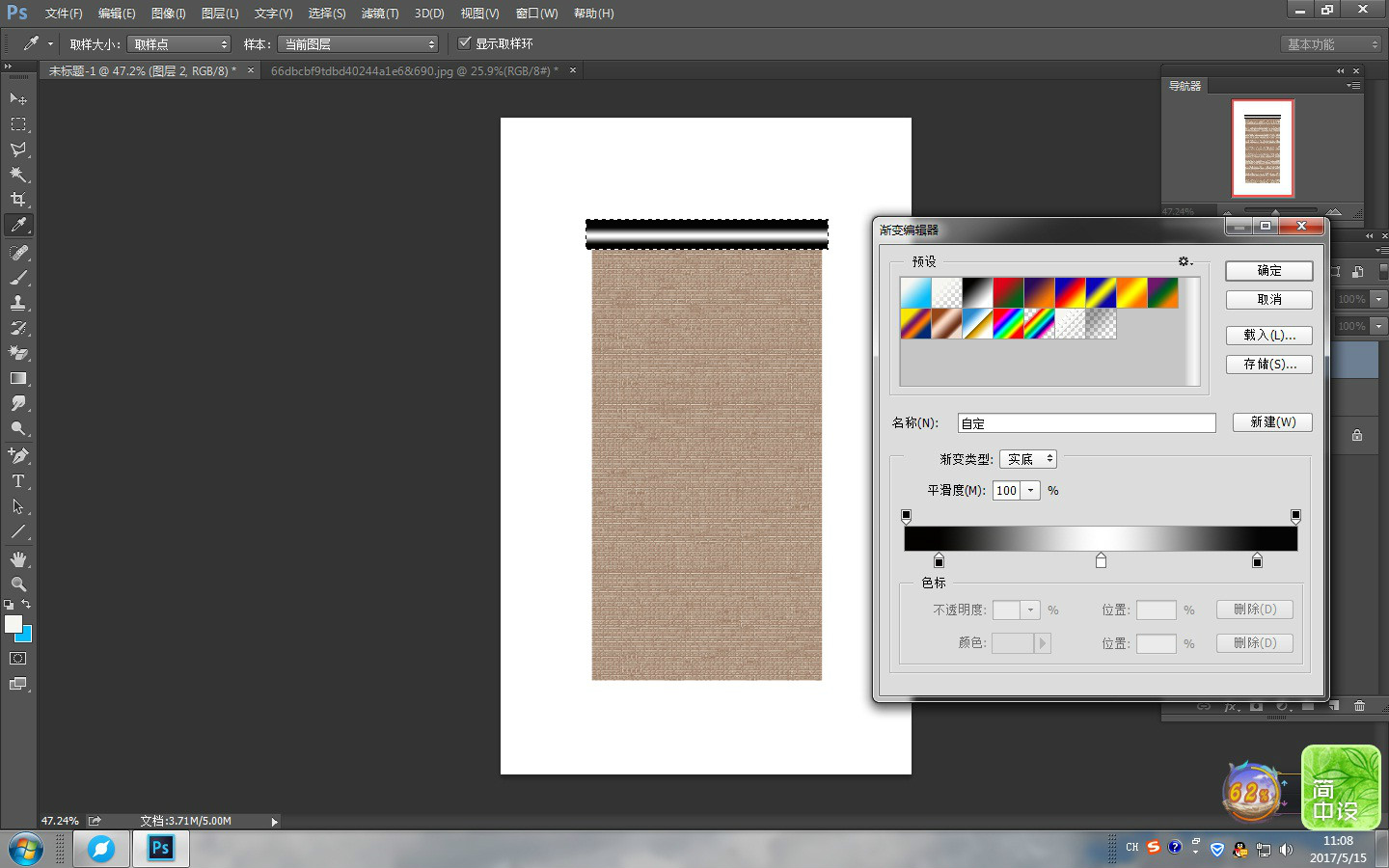The height and width of the screenshot is (868, 1389).
Task: Open Windows Start button
Action: (x=25, y=850)
